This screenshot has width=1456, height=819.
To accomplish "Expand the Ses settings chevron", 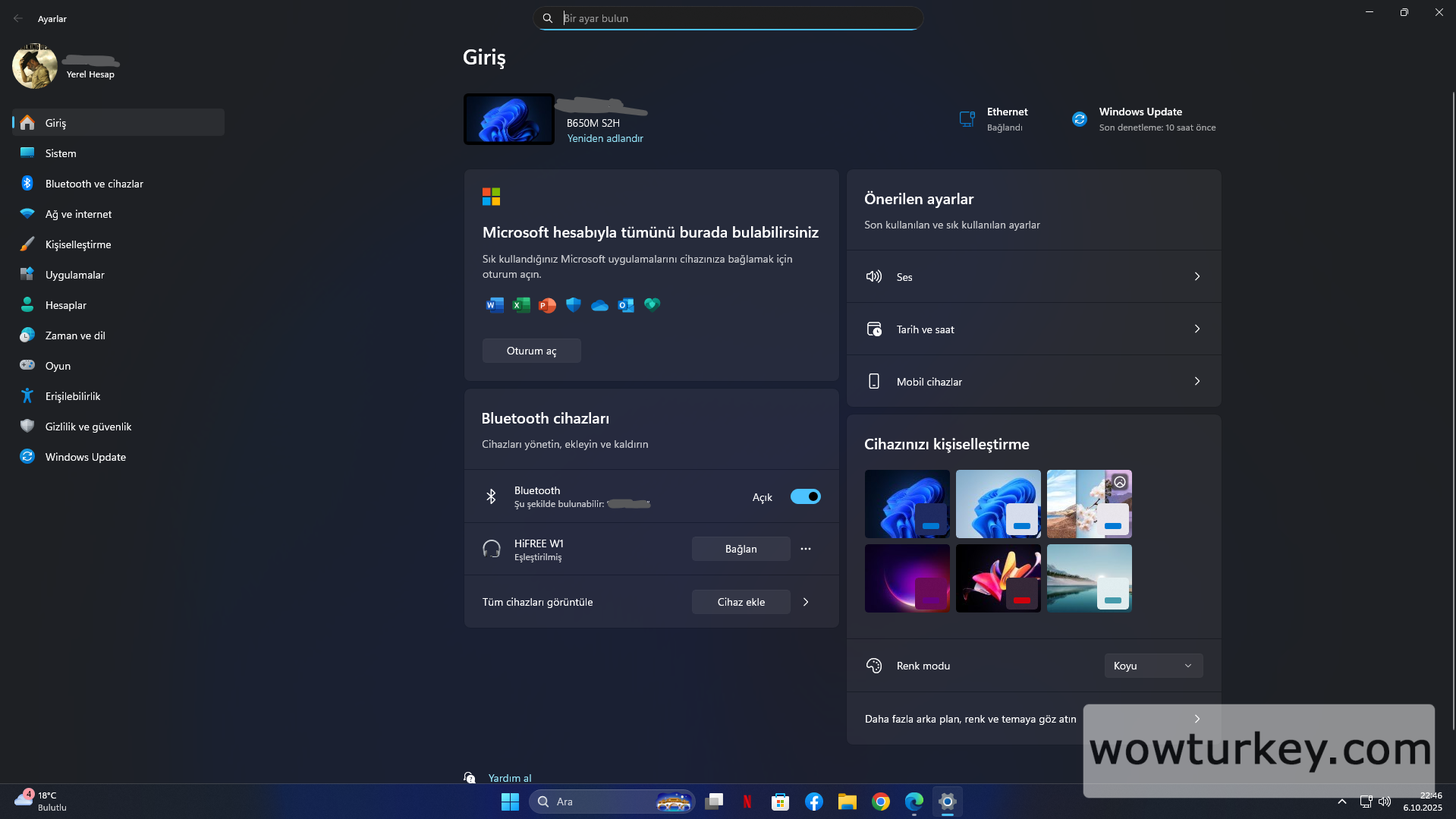I will tap(1197, 276).
